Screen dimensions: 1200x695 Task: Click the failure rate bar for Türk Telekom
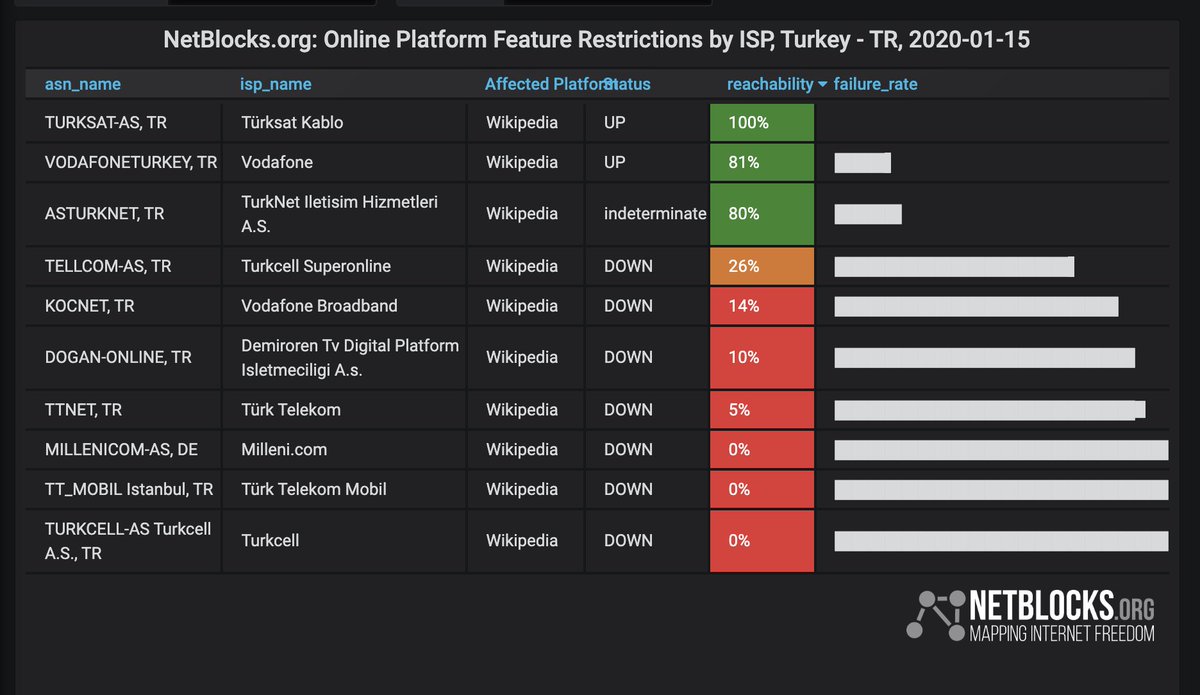(990, 410)
